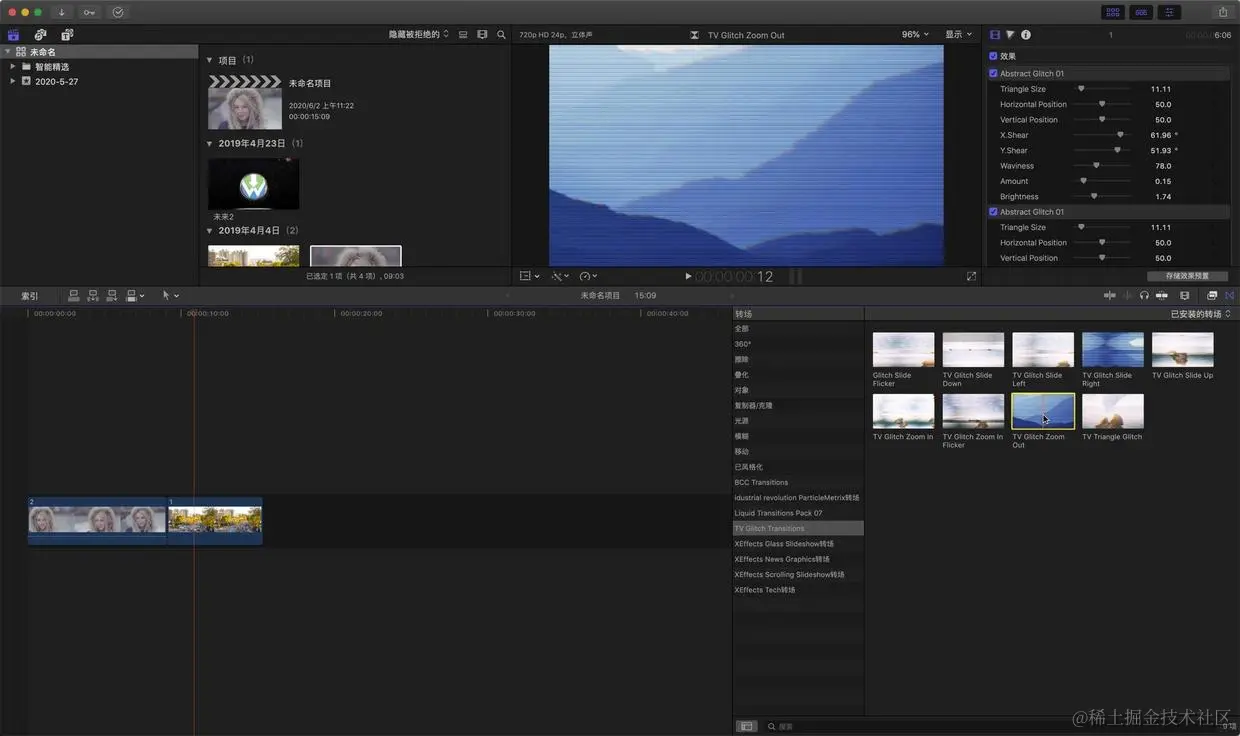Open the 已安装的转场 dropdown
Screen dimensions: 1240x736
point(1201,314)
